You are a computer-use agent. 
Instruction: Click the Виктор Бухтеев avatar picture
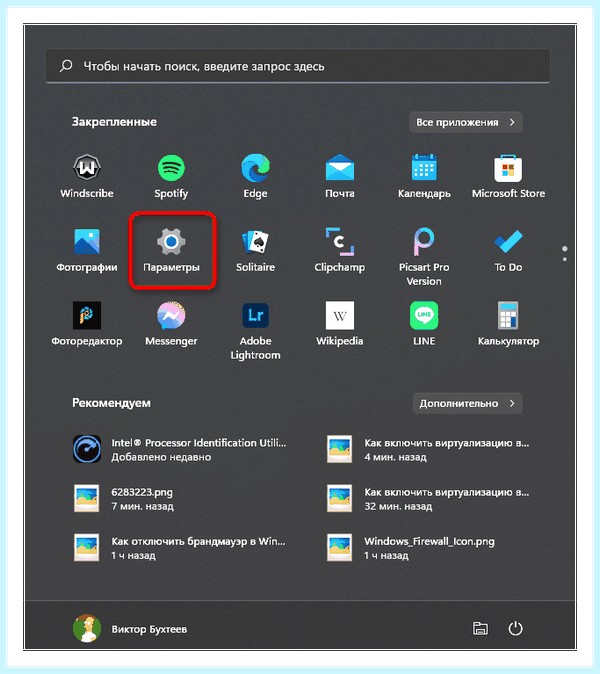pos(87,628)
